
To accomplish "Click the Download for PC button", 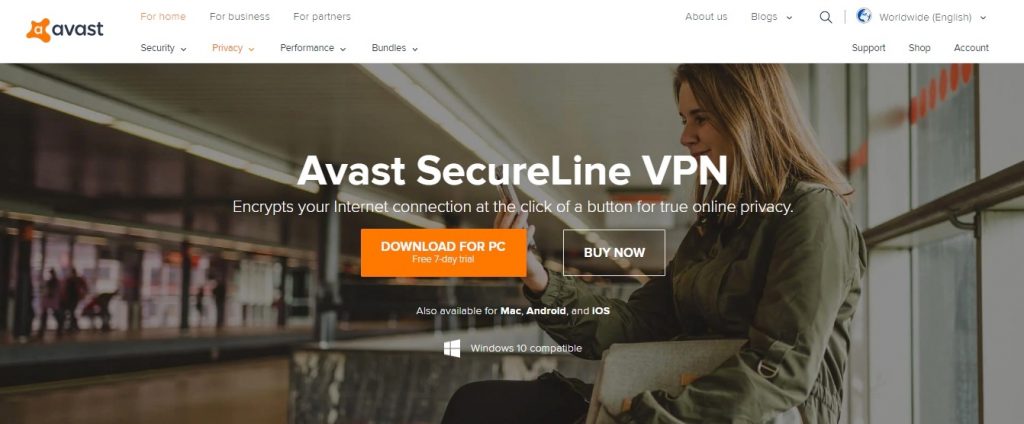I will tap(443, 252).
